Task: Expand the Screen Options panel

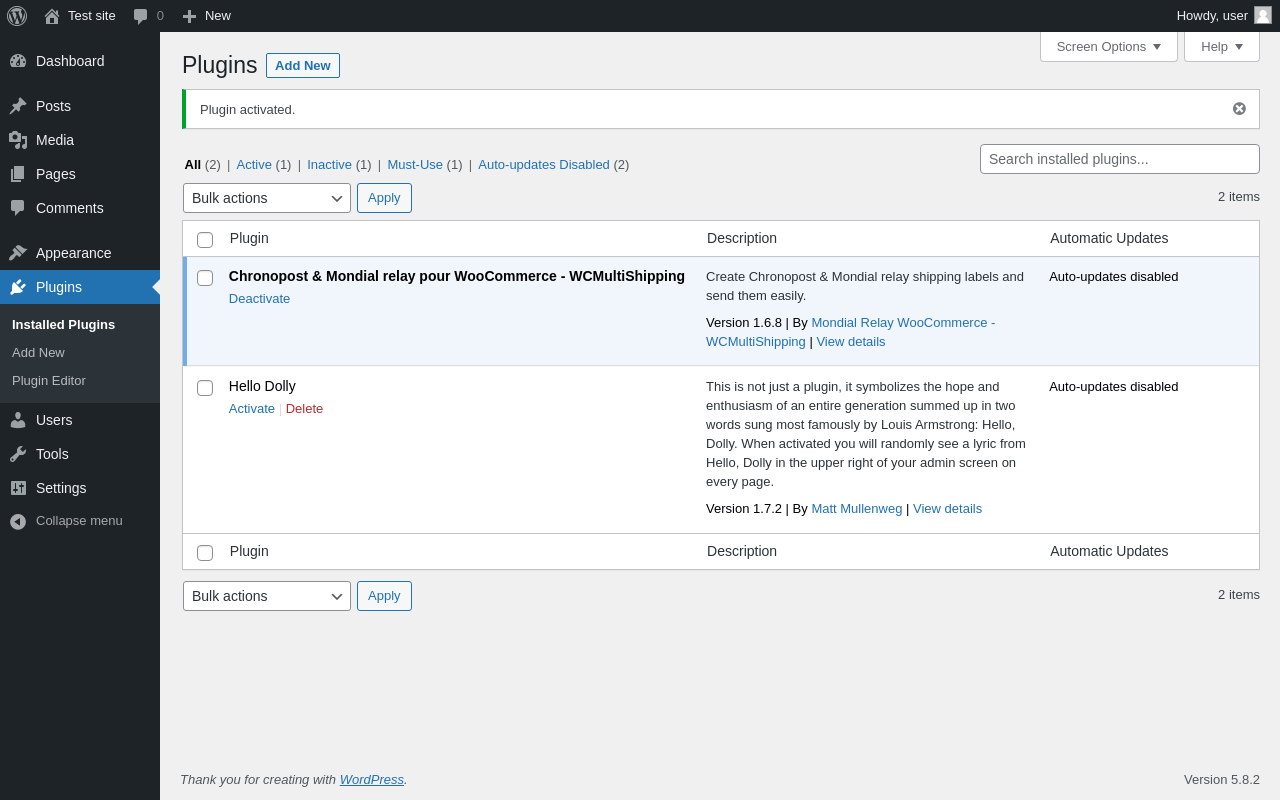Action: [x=1108, y=46]
